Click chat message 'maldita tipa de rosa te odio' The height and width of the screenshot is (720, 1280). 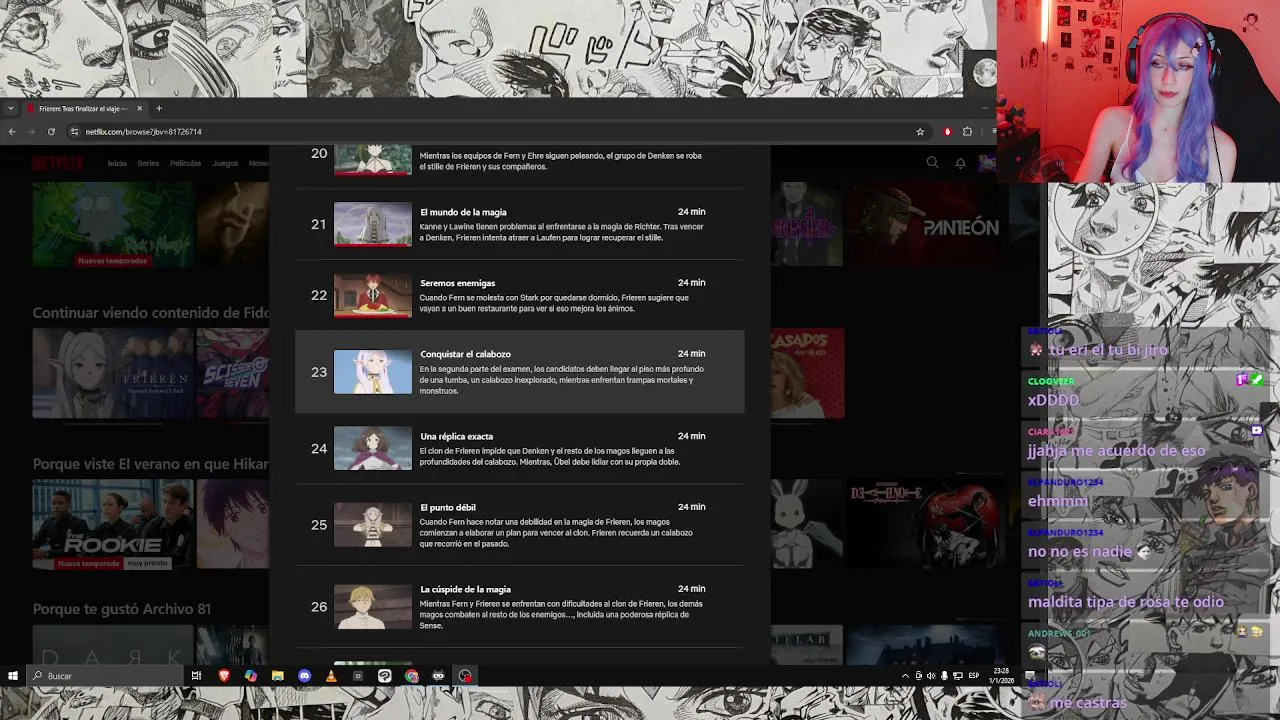click(1125, 602)
